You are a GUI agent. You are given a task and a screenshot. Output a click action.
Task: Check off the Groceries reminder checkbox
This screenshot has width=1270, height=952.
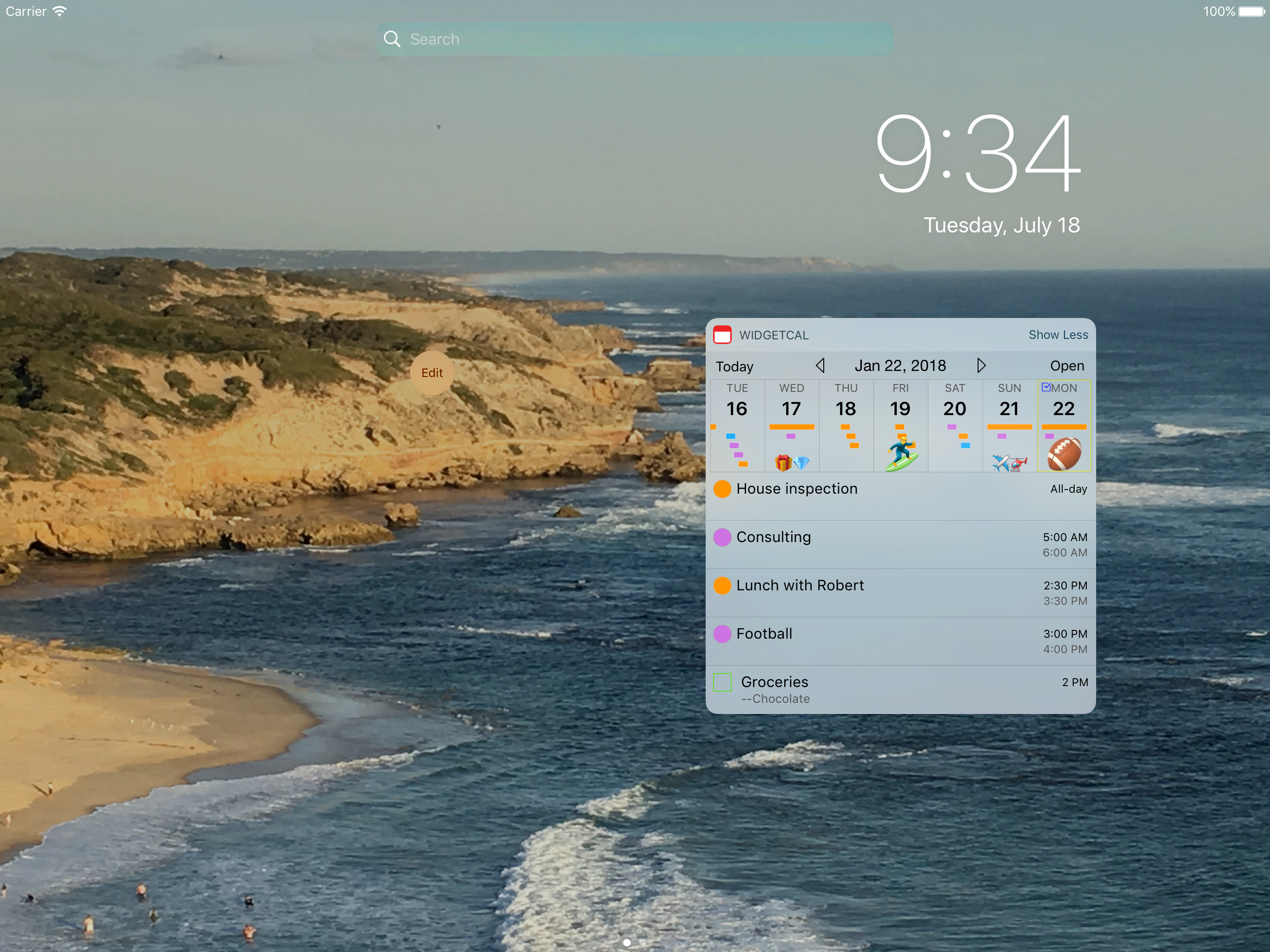point(721,683)
